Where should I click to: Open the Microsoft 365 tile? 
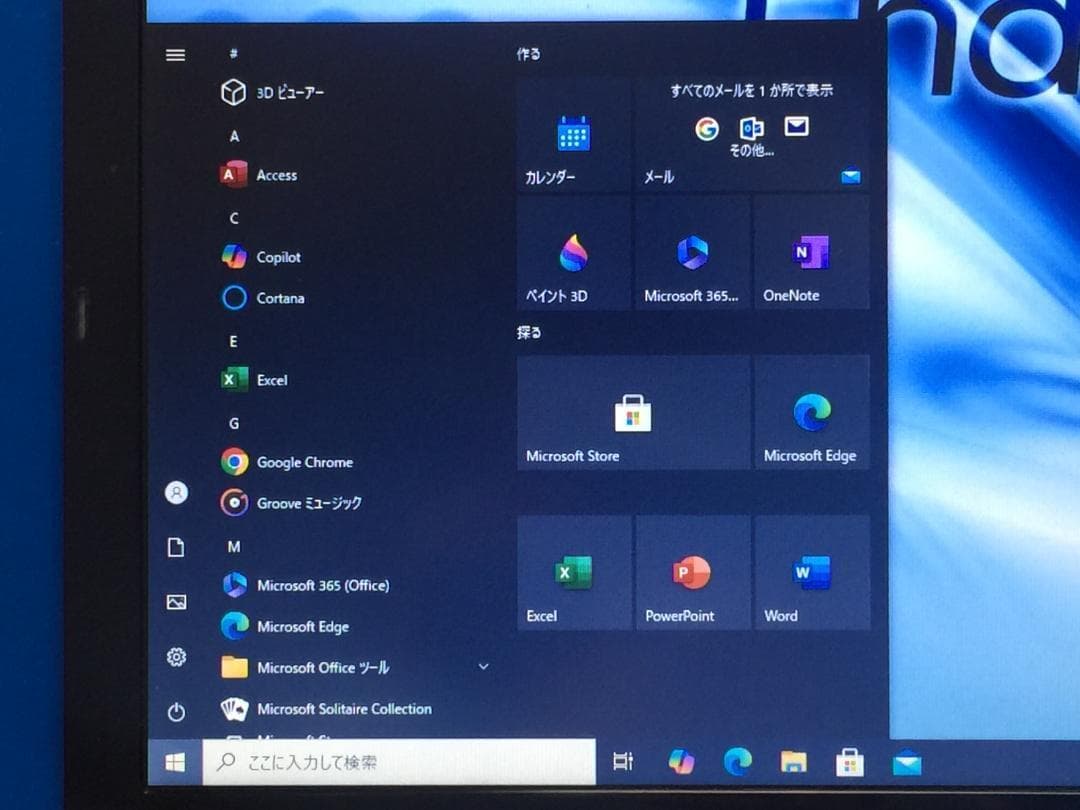(692, 253)
